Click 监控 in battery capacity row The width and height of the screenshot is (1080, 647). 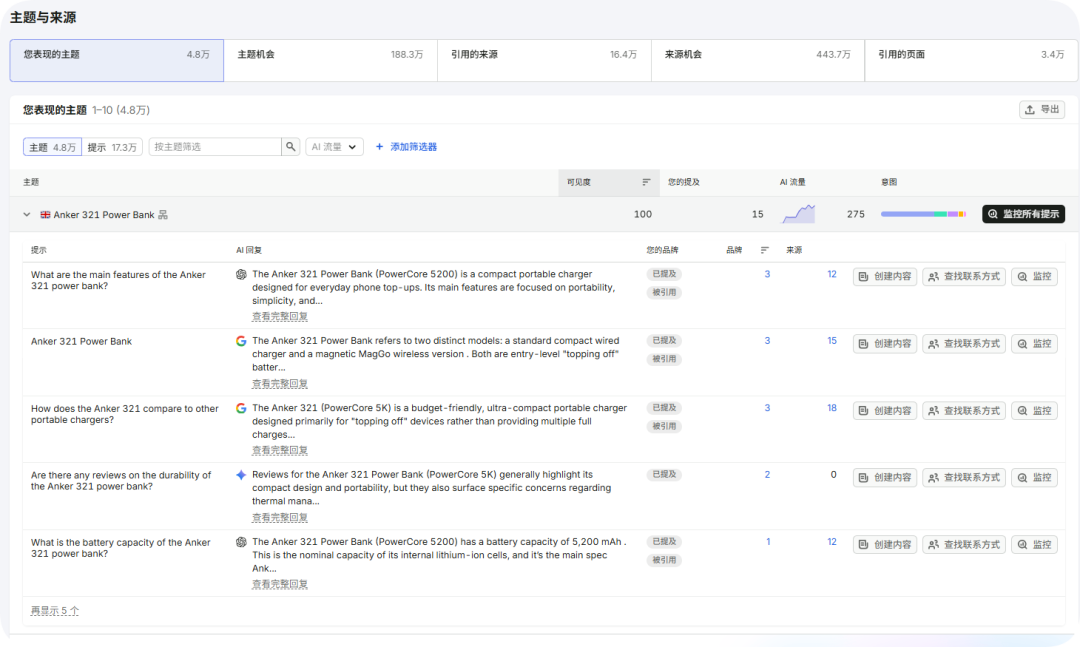coord(1034,544)
